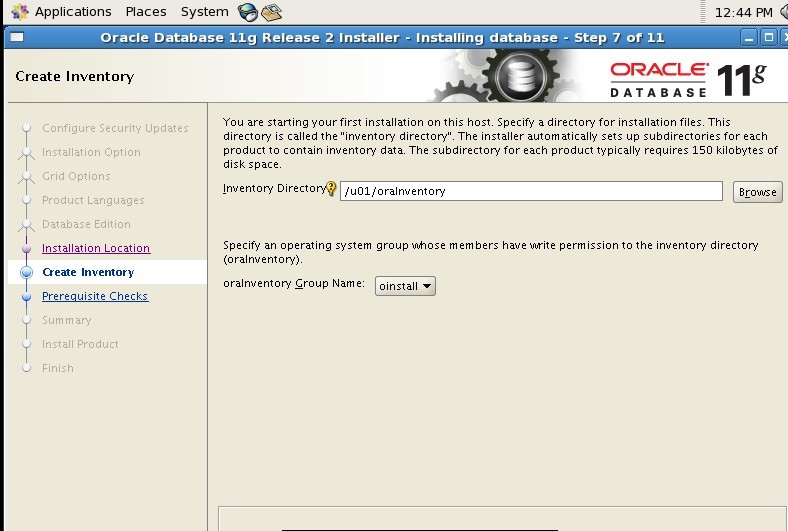Click the Installation Location step bullet

pos(27,248)
